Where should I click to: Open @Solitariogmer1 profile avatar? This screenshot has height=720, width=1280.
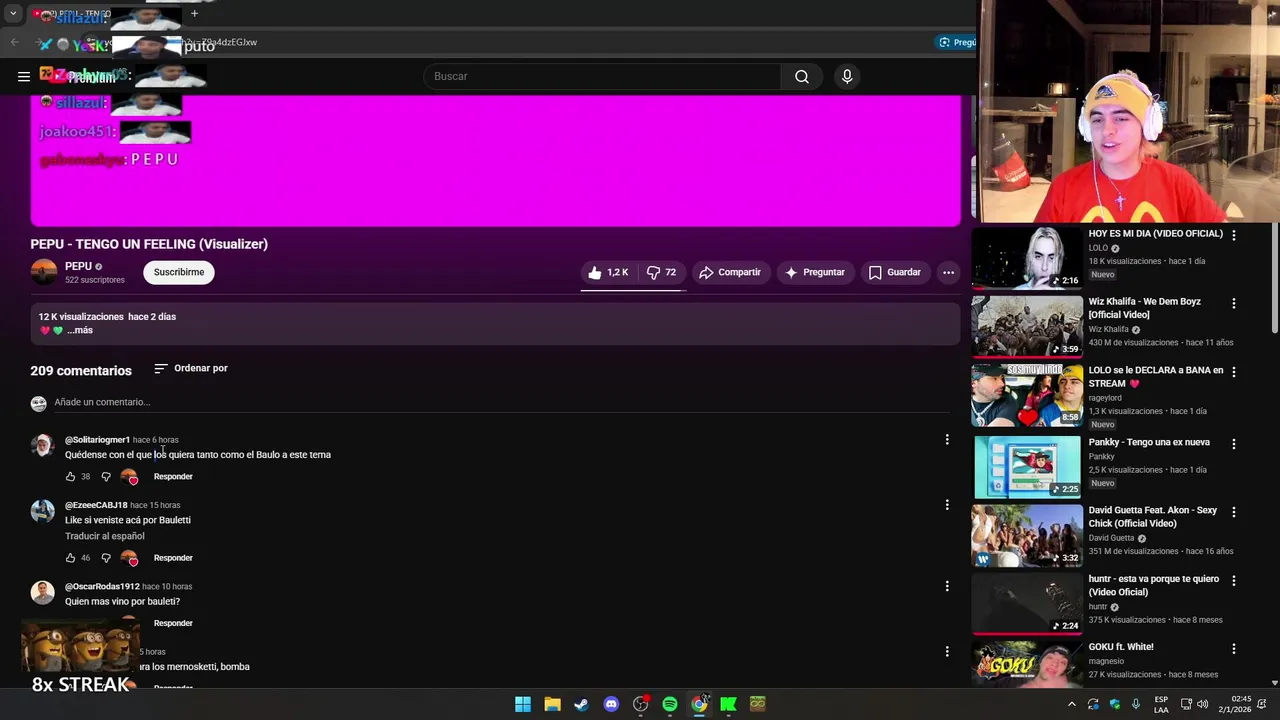(43, 446)
